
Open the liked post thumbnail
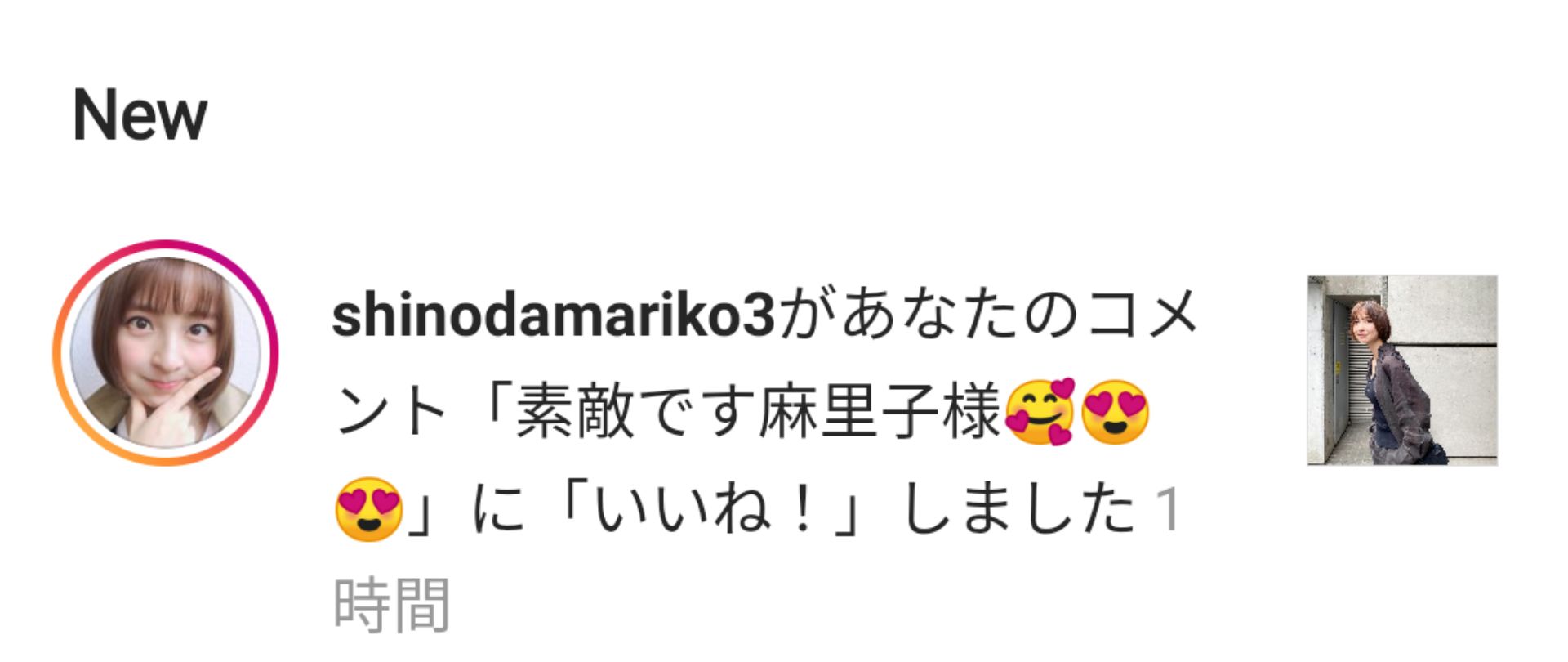coord(1402,370)
